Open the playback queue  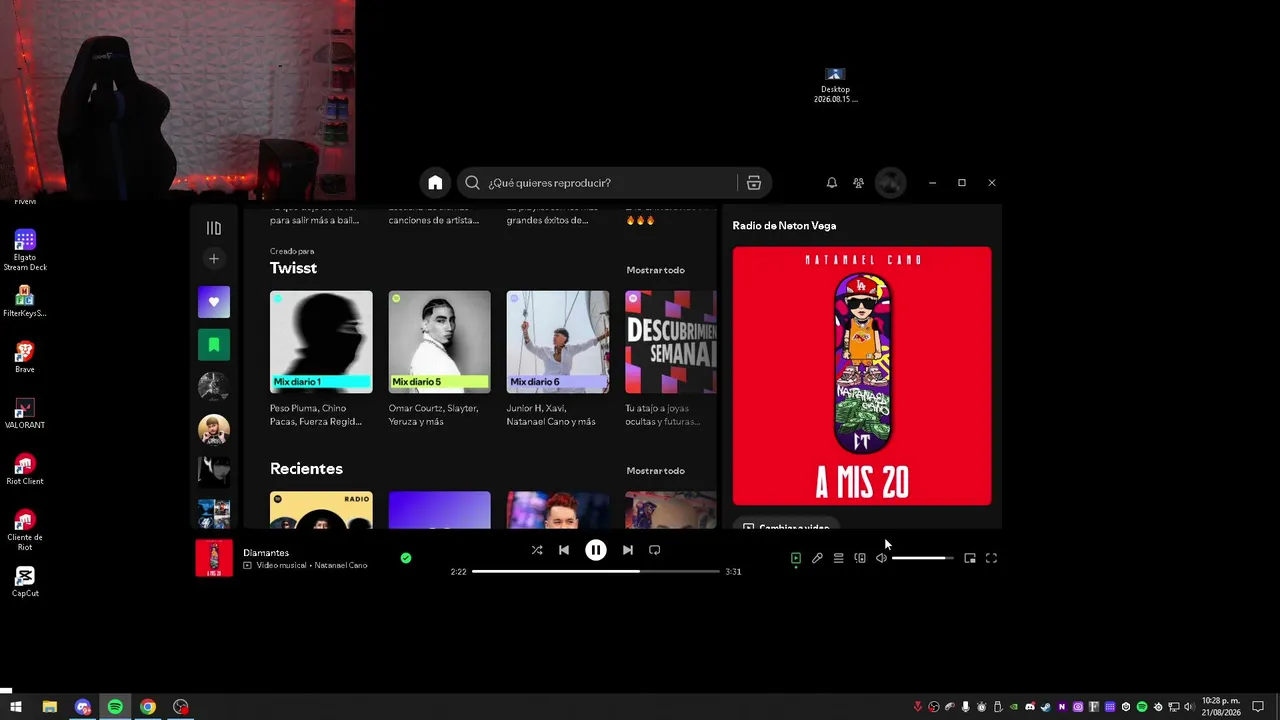click(x=839, y=558)
